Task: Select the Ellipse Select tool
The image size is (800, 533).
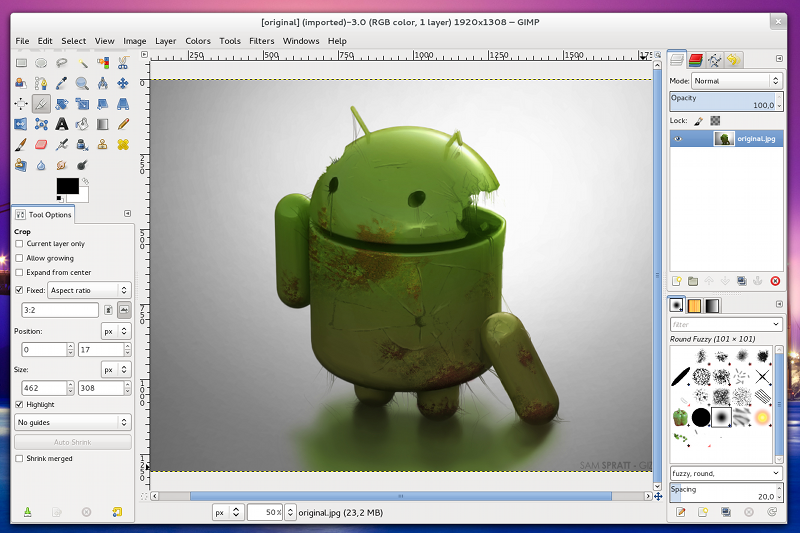Action: coord(41,63)
